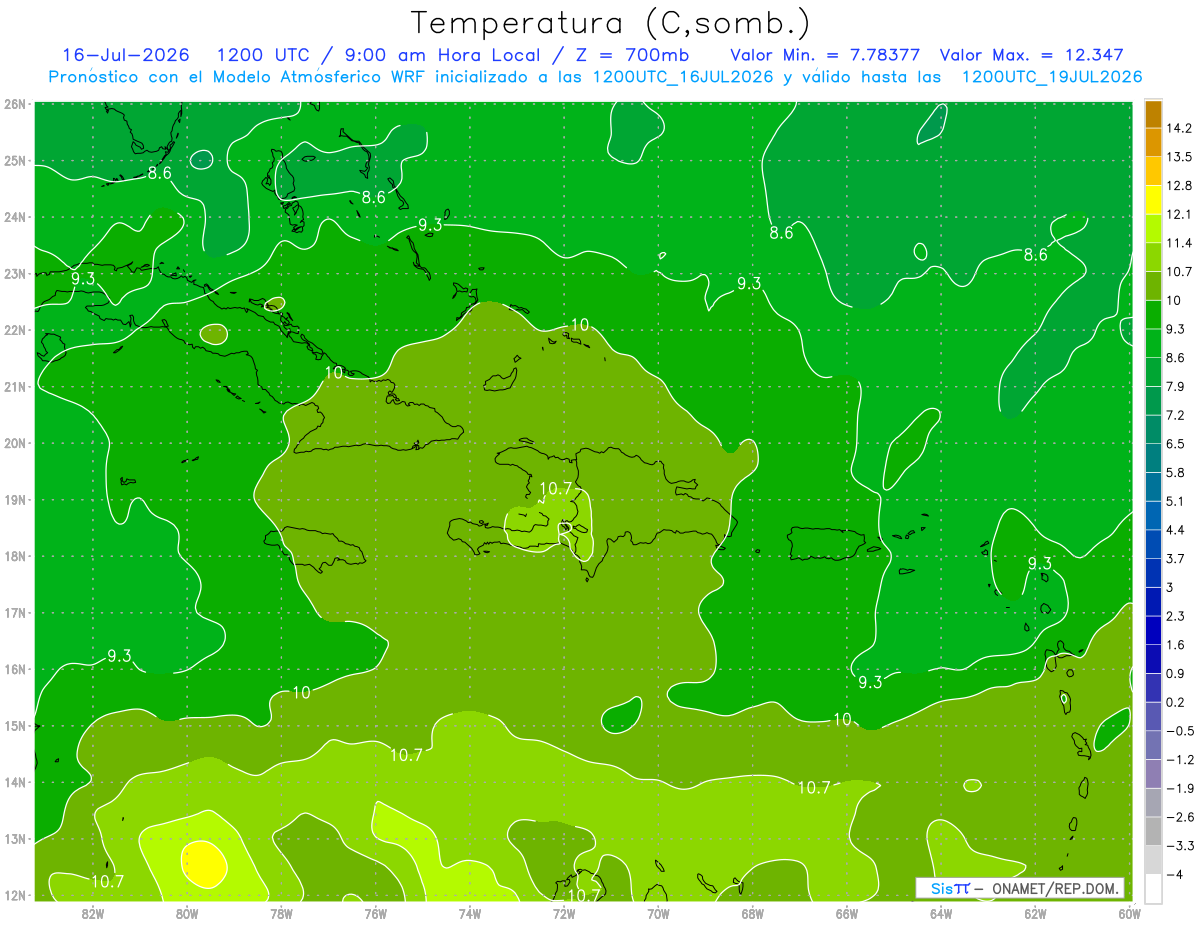Click the '70W' longitude axis label
The height and width of the screenshot is (927, 1200).
658,912
